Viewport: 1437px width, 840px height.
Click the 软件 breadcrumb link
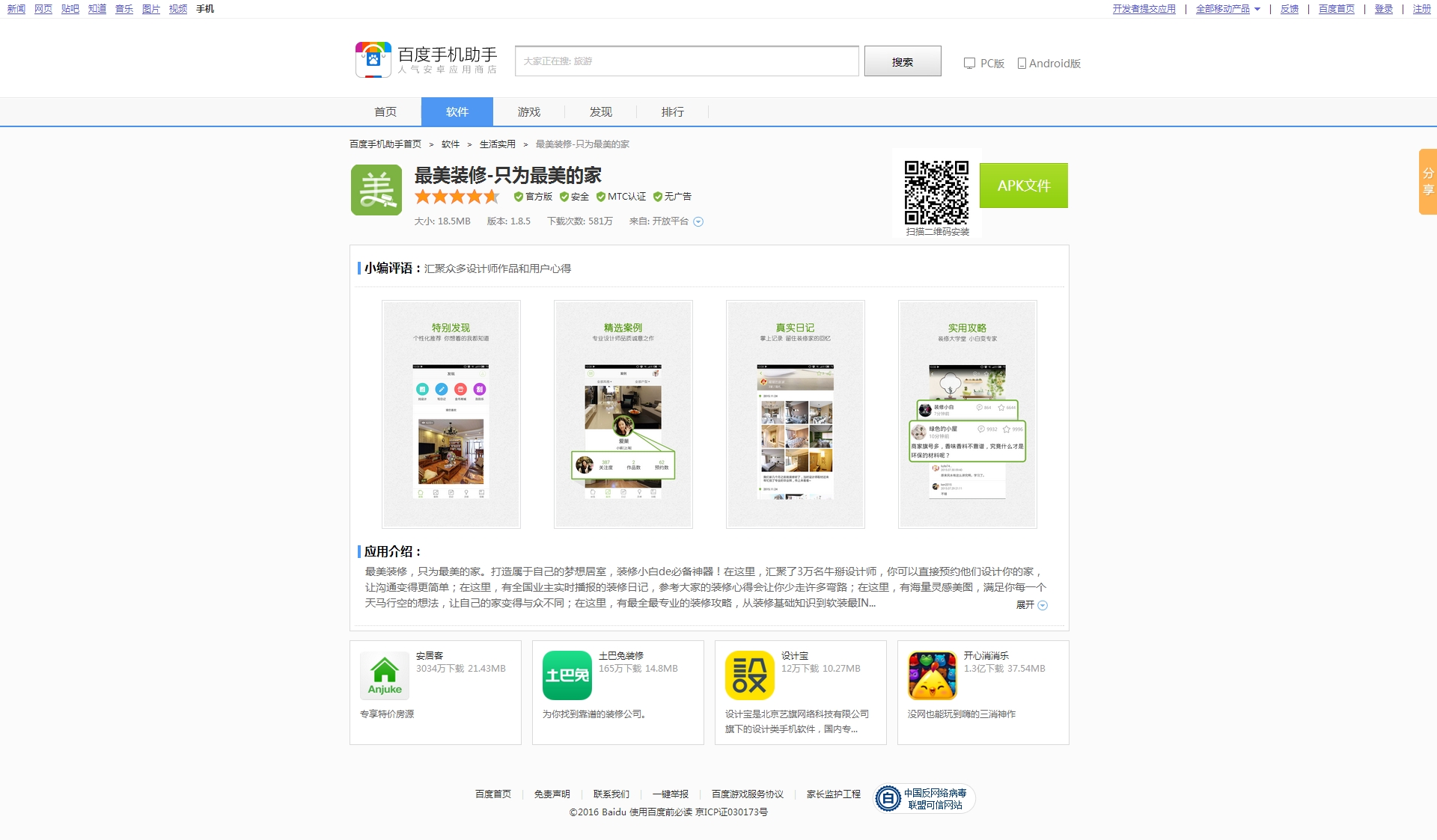[x=451, y=144]
